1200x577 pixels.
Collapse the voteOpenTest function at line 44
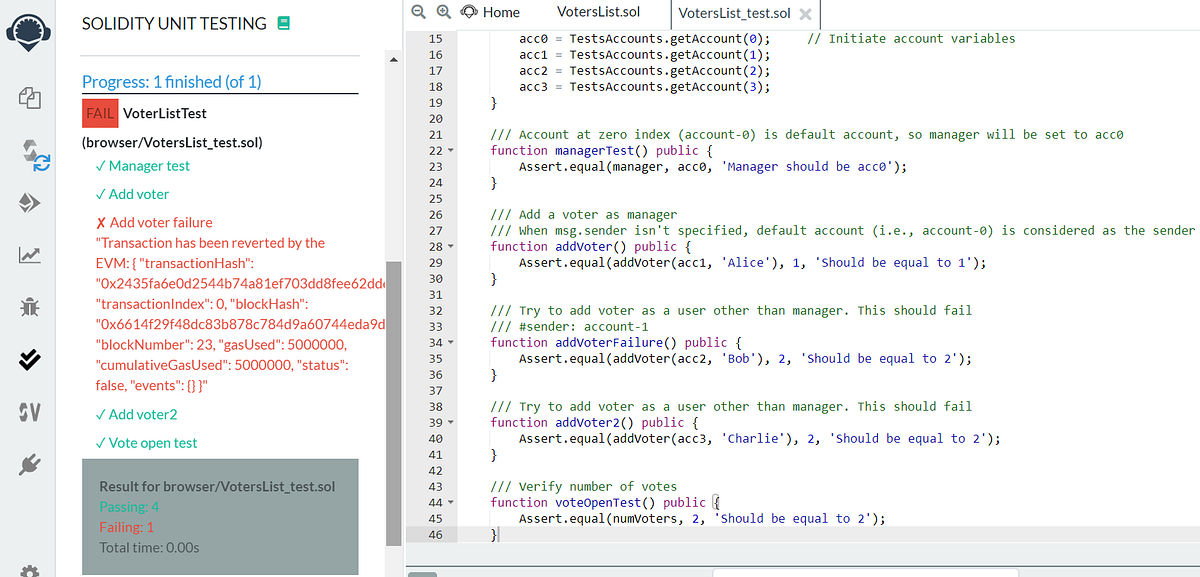451,502
